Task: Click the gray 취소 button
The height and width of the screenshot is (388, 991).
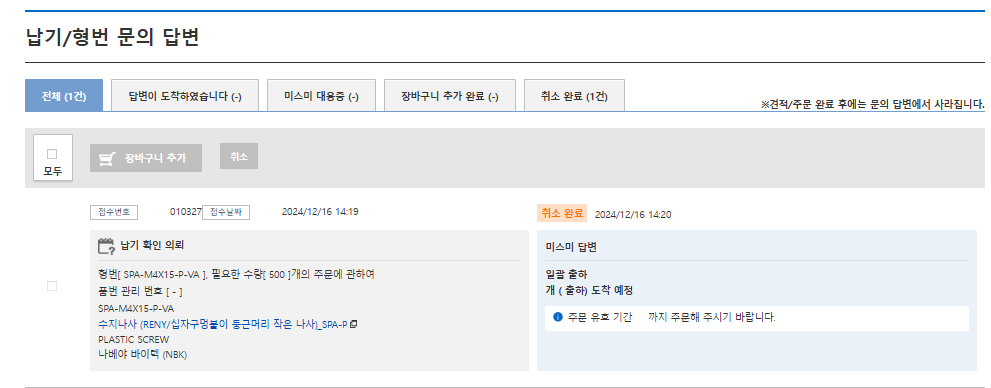Action: pos(239,157)
